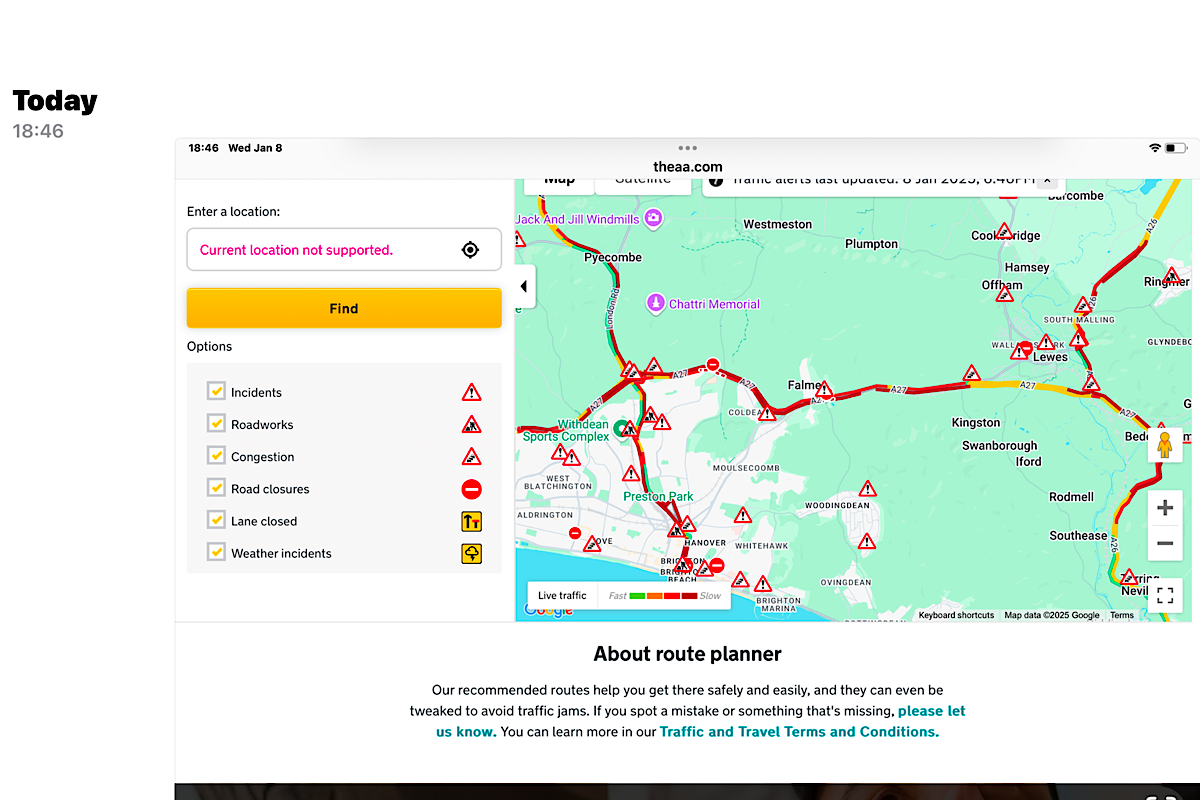Uncheck the Lane closed checkbox
1200x800 pixels.
[216, 519]
